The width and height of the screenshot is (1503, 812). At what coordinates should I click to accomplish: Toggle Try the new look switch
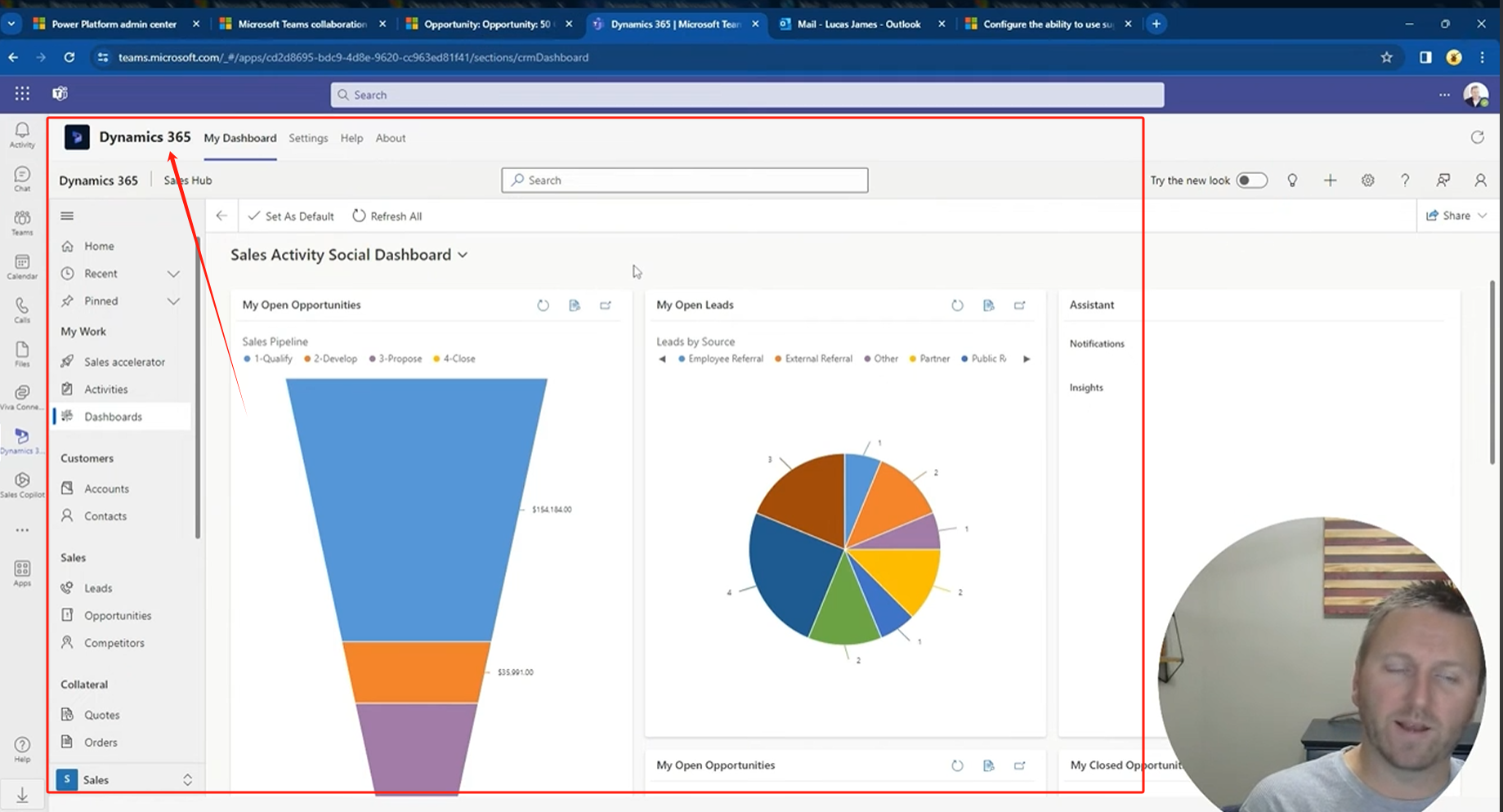click(x=1251, y=181)
